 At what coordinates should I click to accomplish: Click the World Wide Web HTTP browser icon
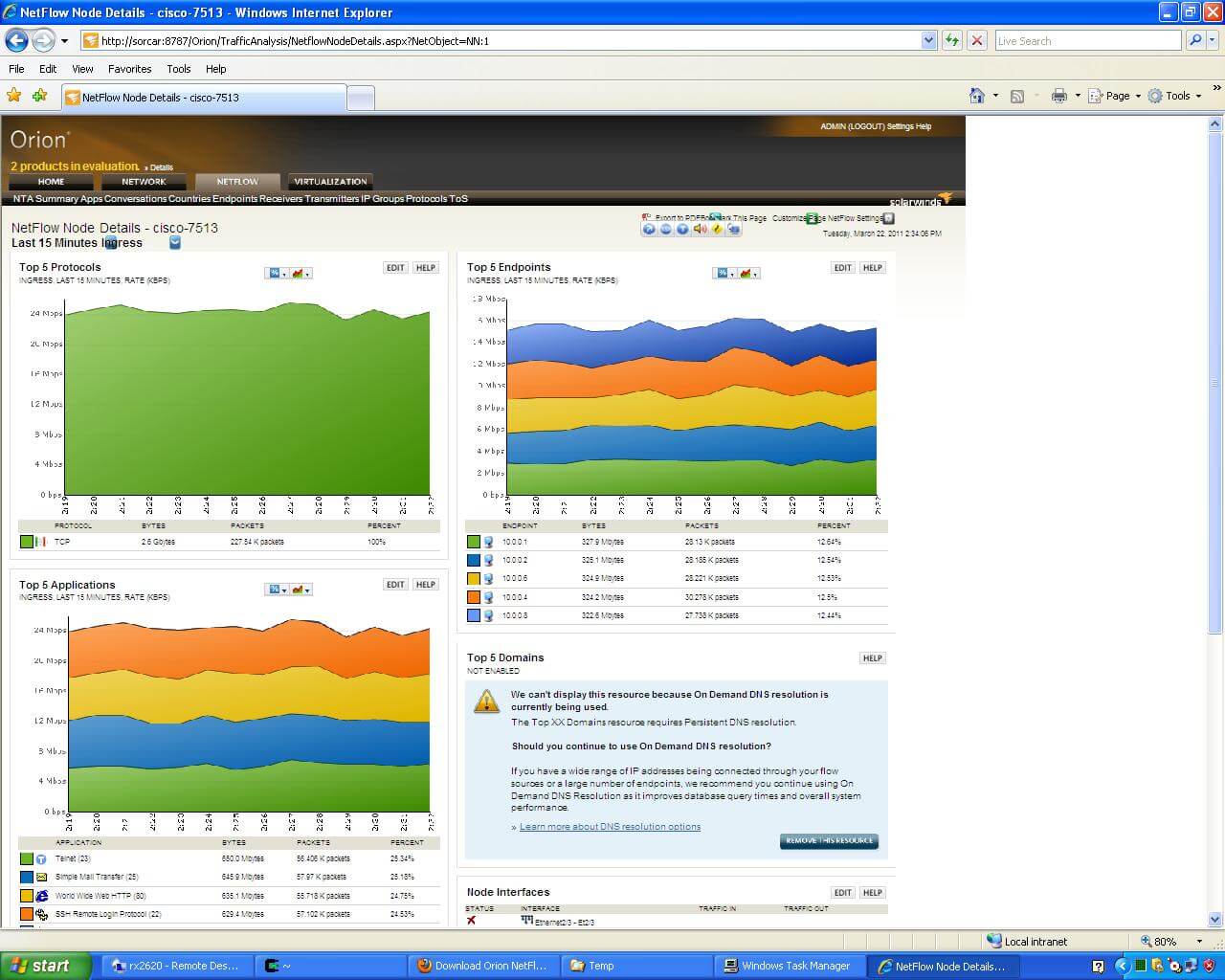[x=41, y=896]
